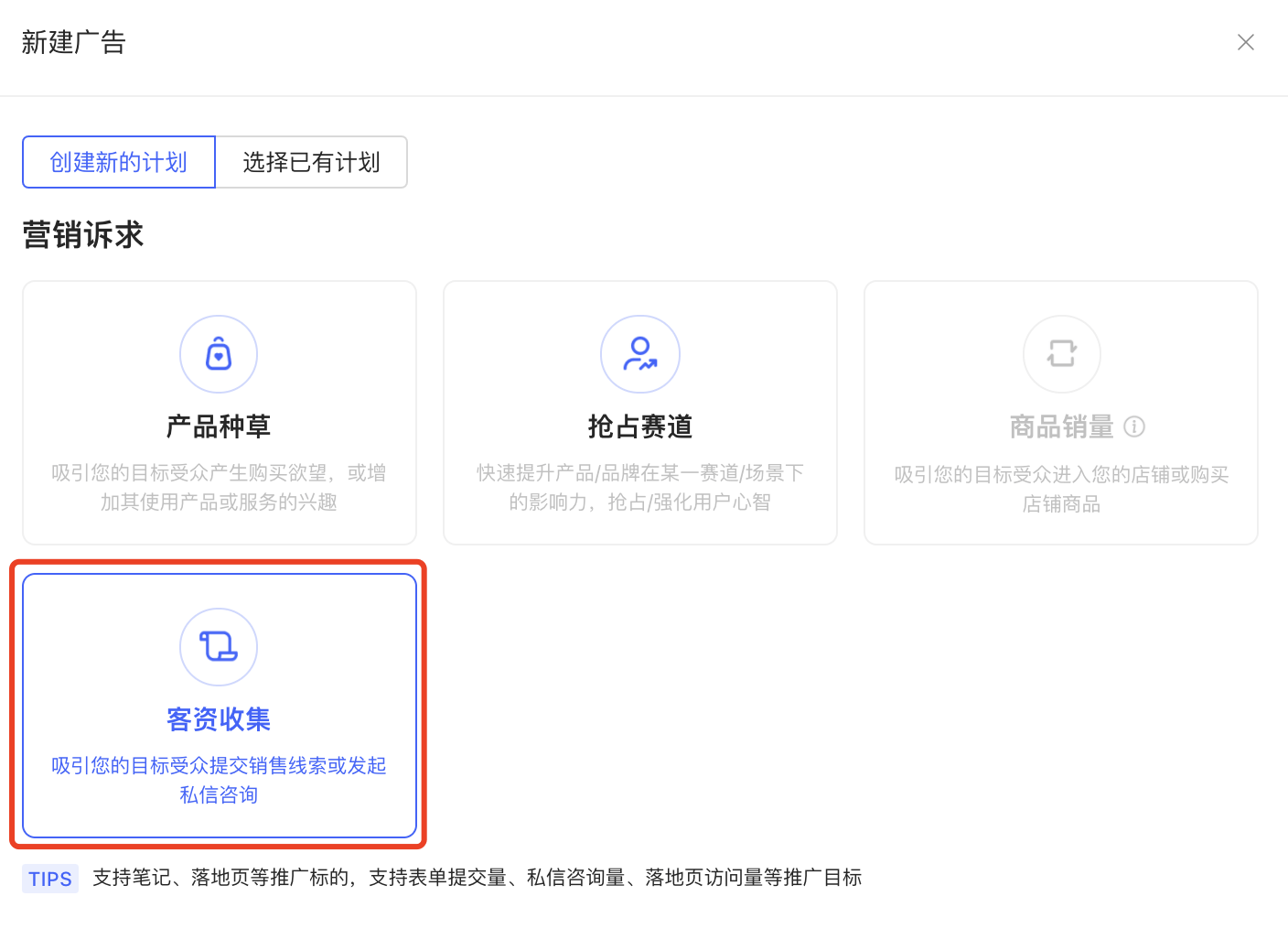Switch to 选择已有计划 tab
The width and height of the screenshot is (1288, 950).
point(311,162)
